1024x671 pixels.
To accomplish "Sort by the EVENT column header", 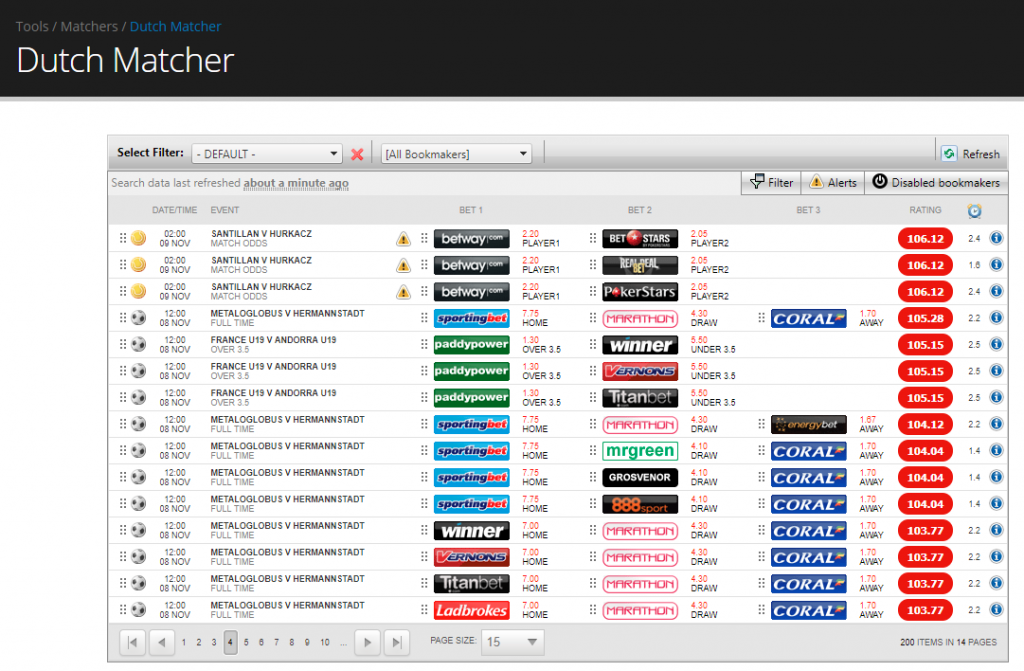I will click(225, 210).
